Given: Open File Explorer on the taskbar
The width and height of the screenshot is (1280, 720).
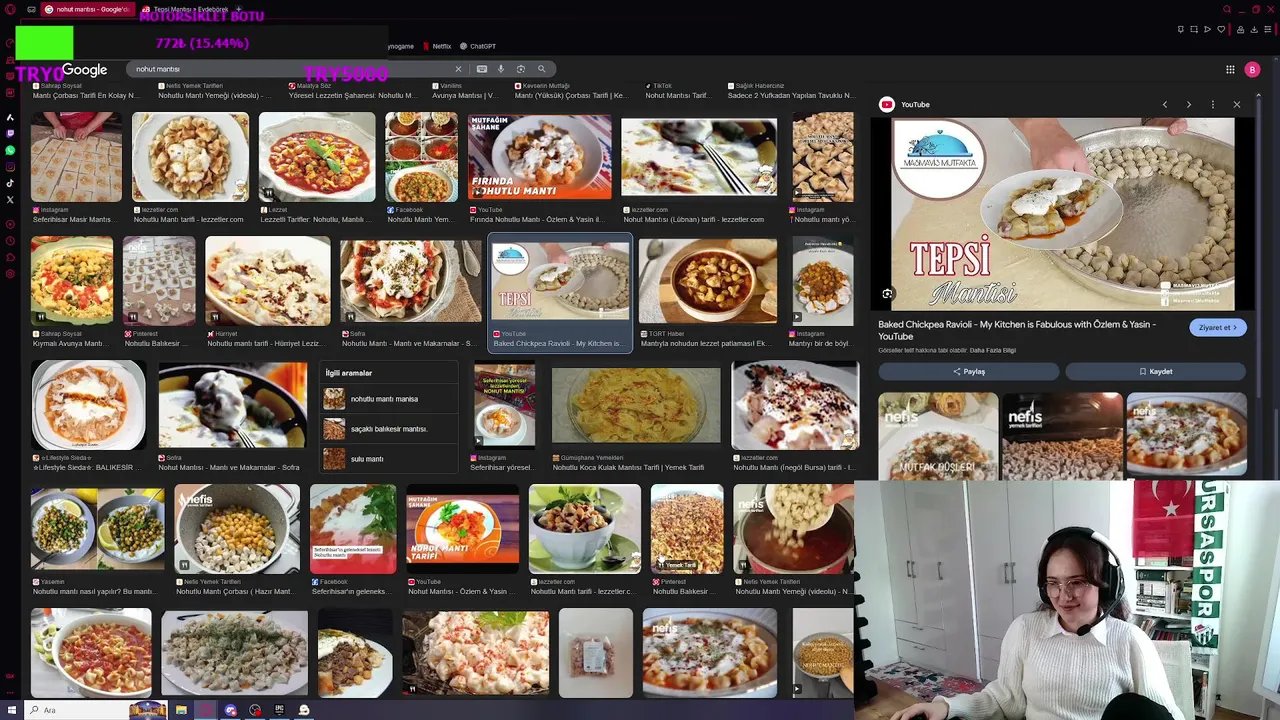Looking at the screenshot, I should click(x=181, y=710).
